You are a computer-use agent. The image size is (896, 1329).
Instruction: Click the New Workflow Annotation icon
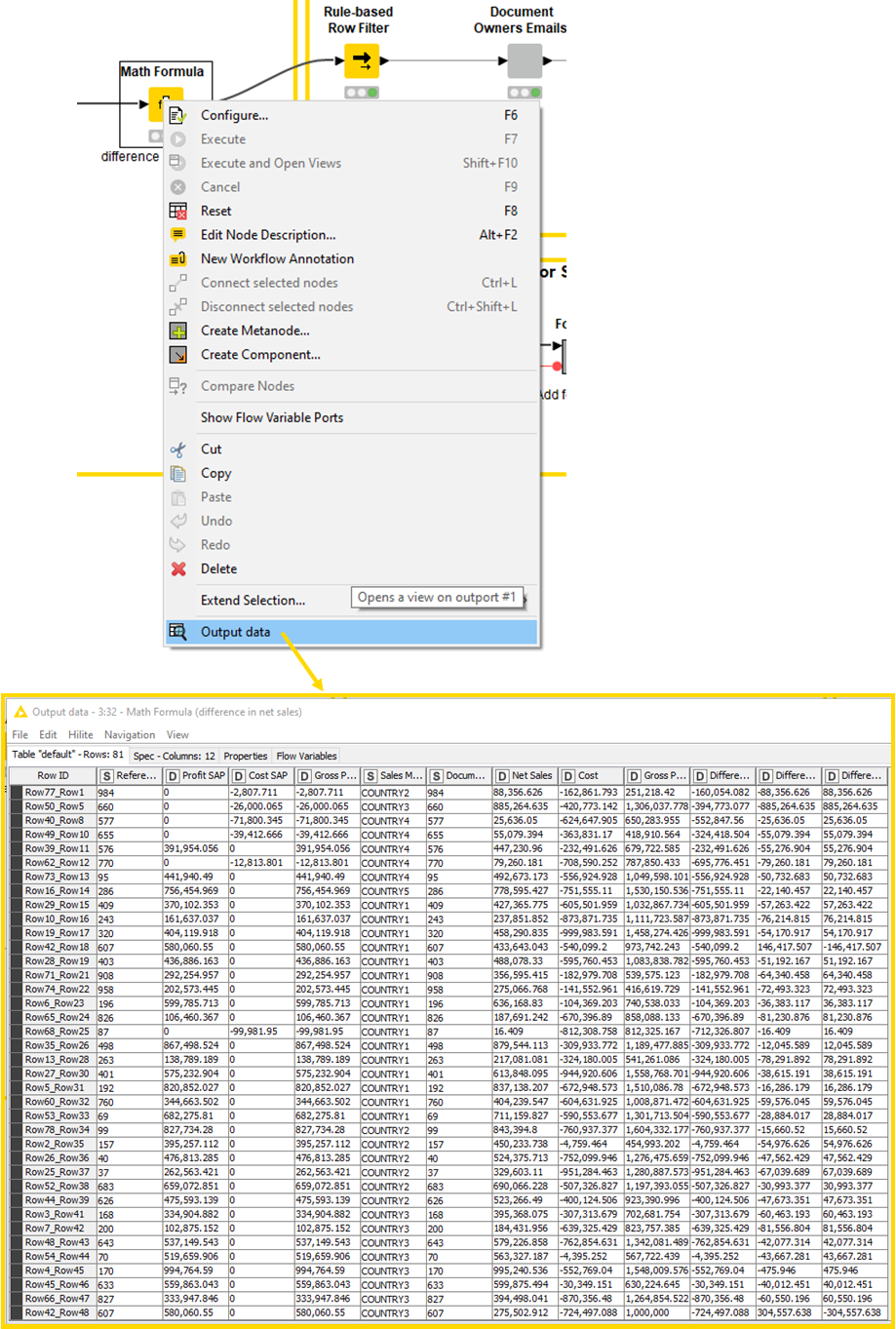[177, 259]
